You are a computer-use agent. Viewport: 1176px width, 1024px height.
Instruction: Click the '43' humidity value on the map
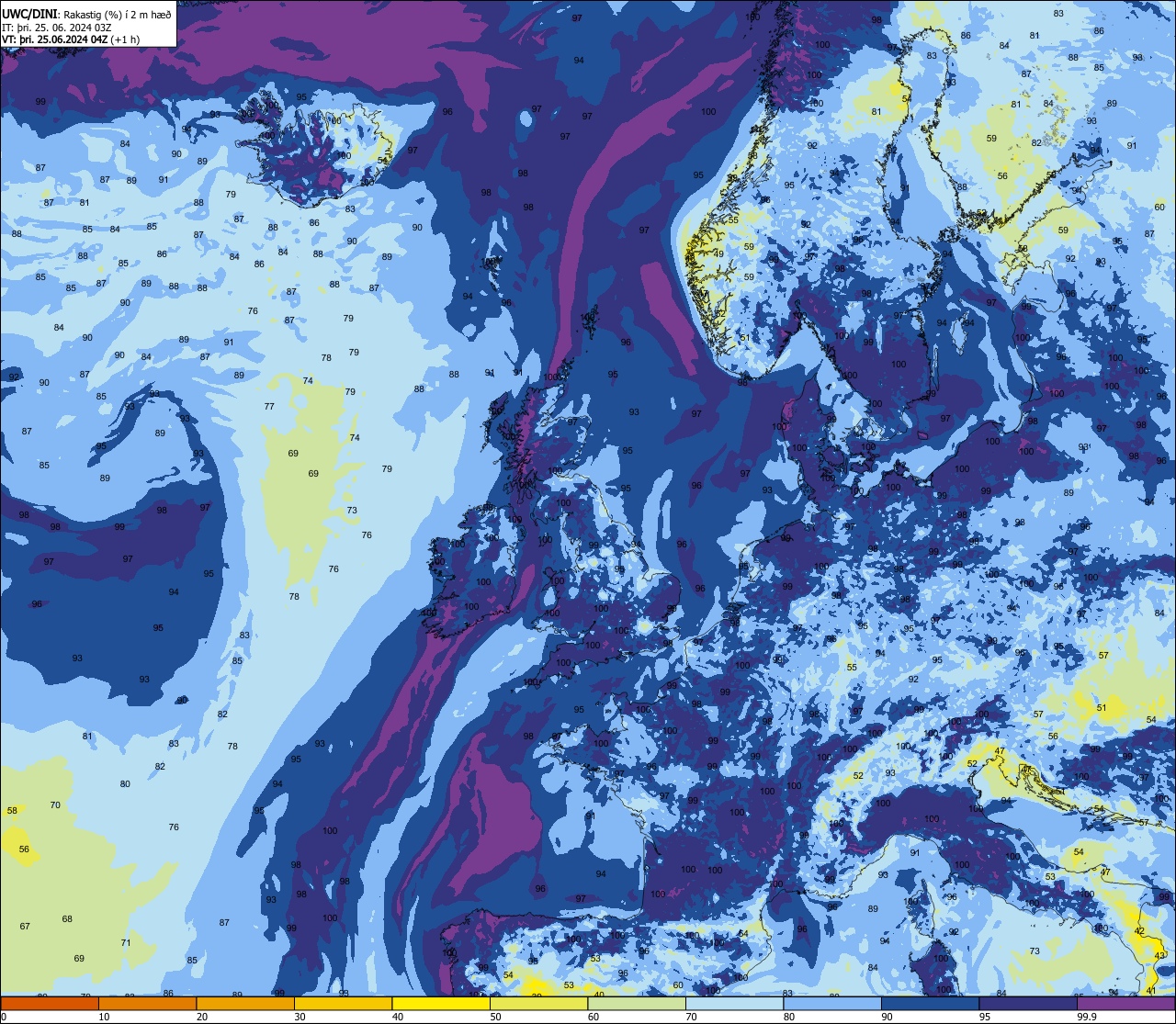tap(1159, 957)
